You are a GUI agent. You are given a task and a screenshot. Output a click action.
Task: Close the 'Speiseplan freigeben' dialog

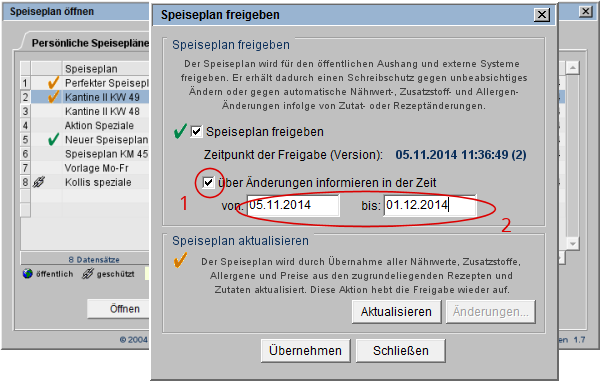[x=542, y=15]
